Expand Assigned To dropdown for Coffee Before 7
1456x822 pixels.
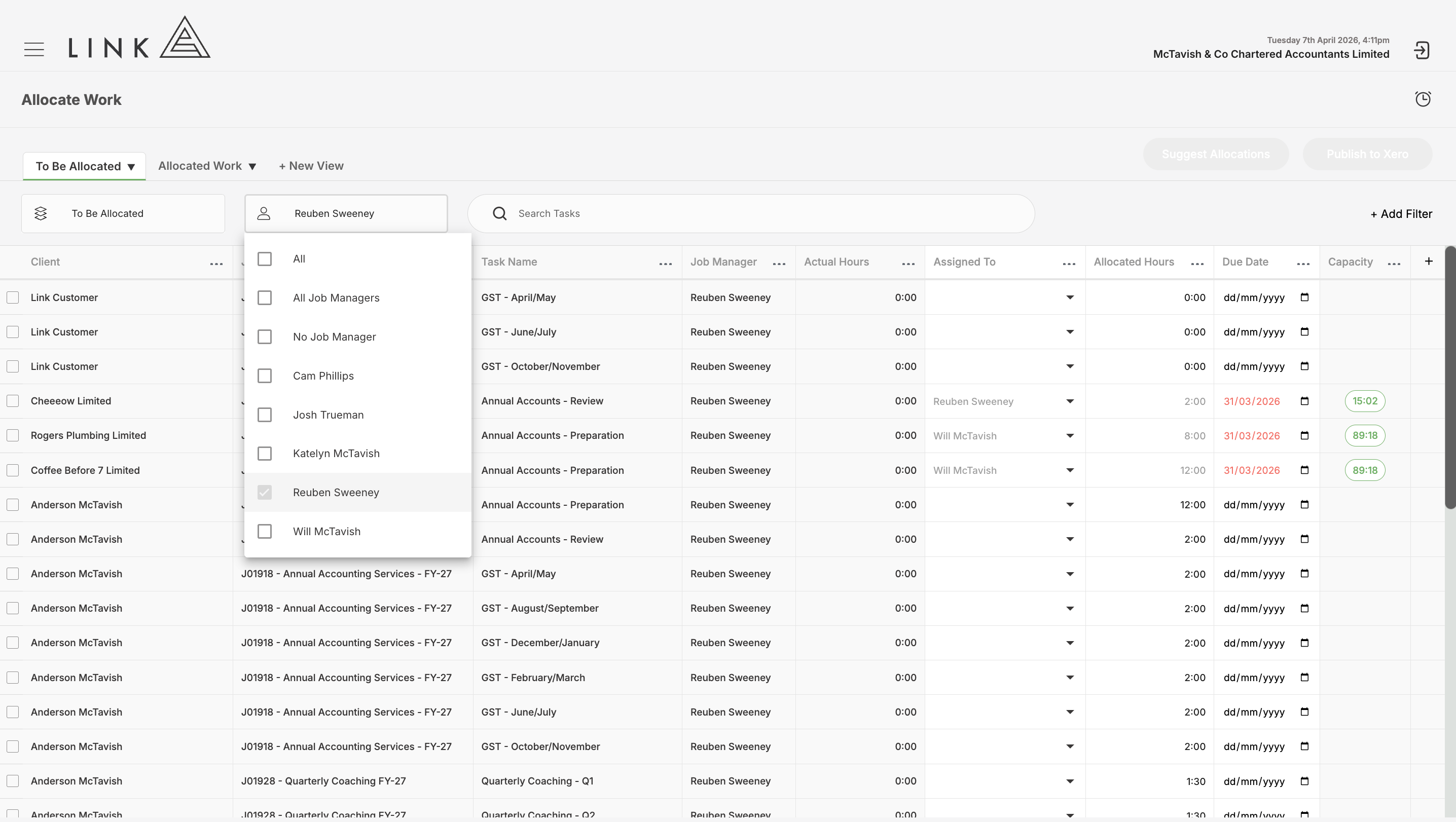1069,470
